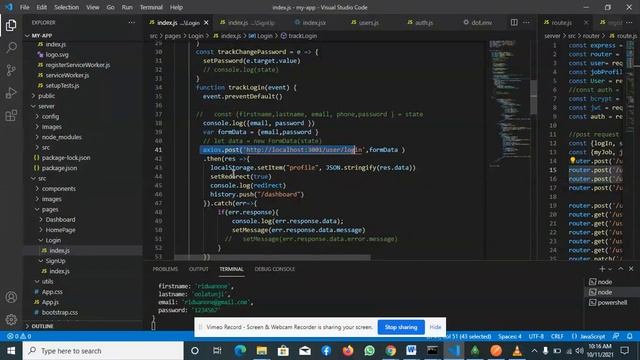Open Windows Start menu
The width and height of the screenshot is (640, 360).
click(11, 351)
